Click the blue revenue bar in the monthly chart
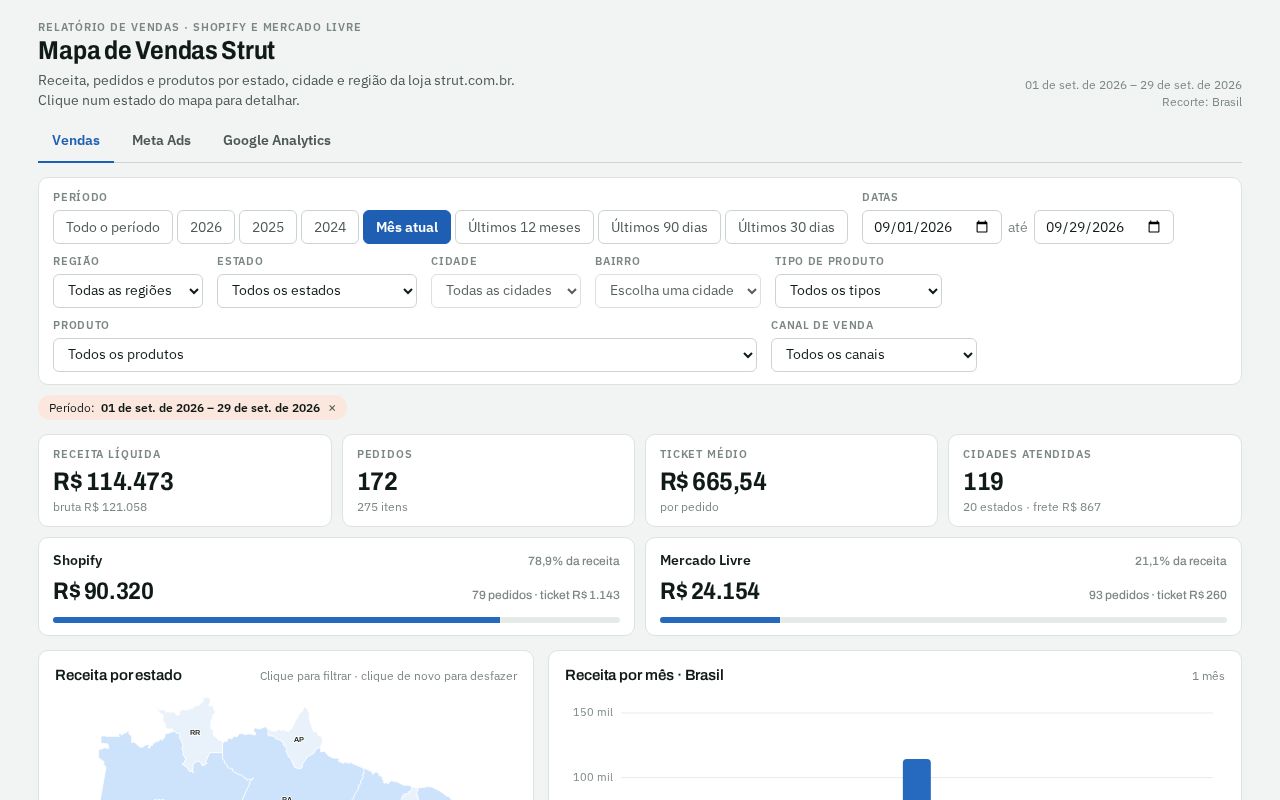This screenshot has width=1280, height=800. pos(917,779)
